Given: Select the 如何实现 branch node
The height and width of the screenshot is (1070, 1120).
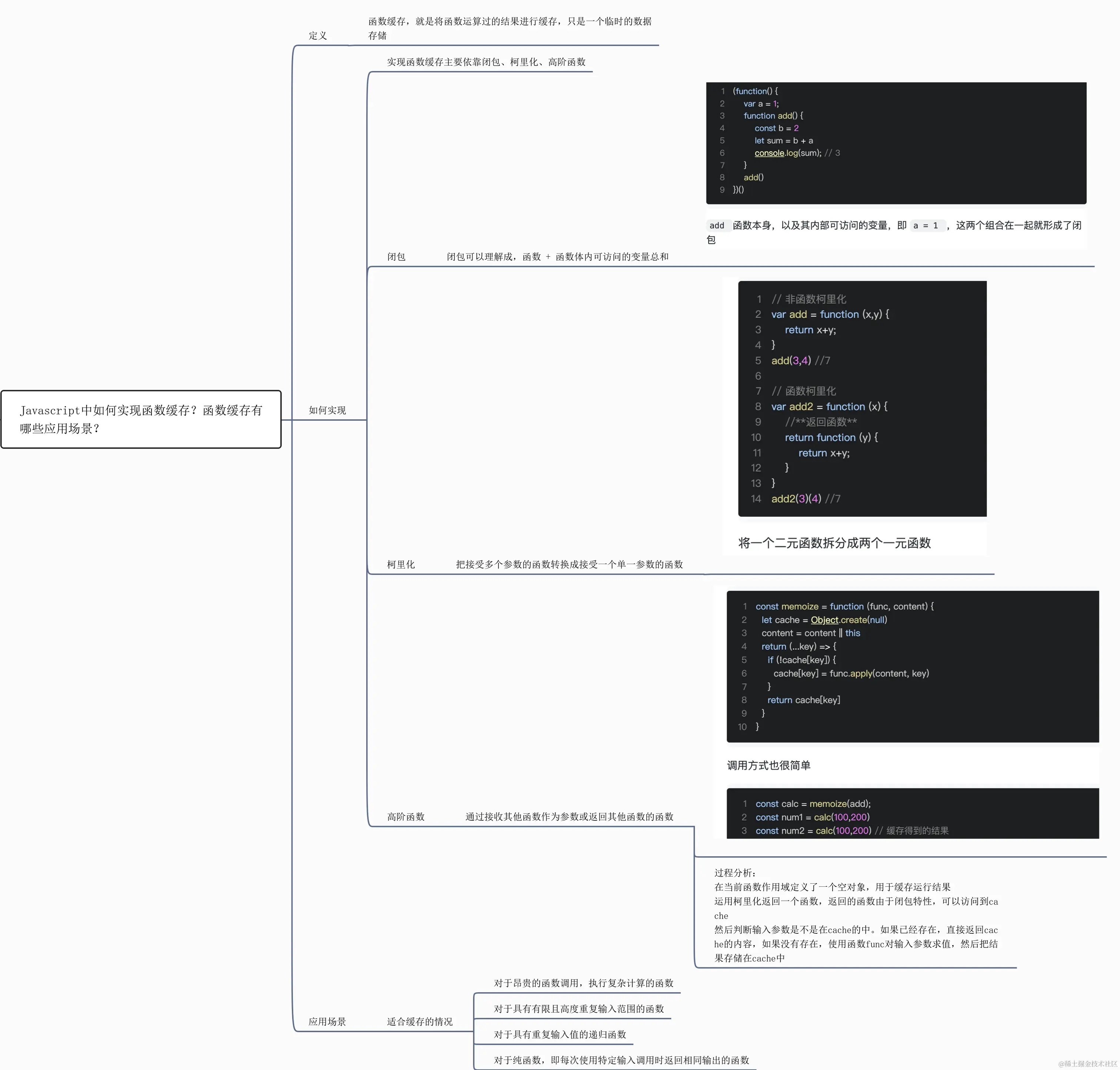Looking at the screenshot, I should pyautogui.click(x=327, y=411).
